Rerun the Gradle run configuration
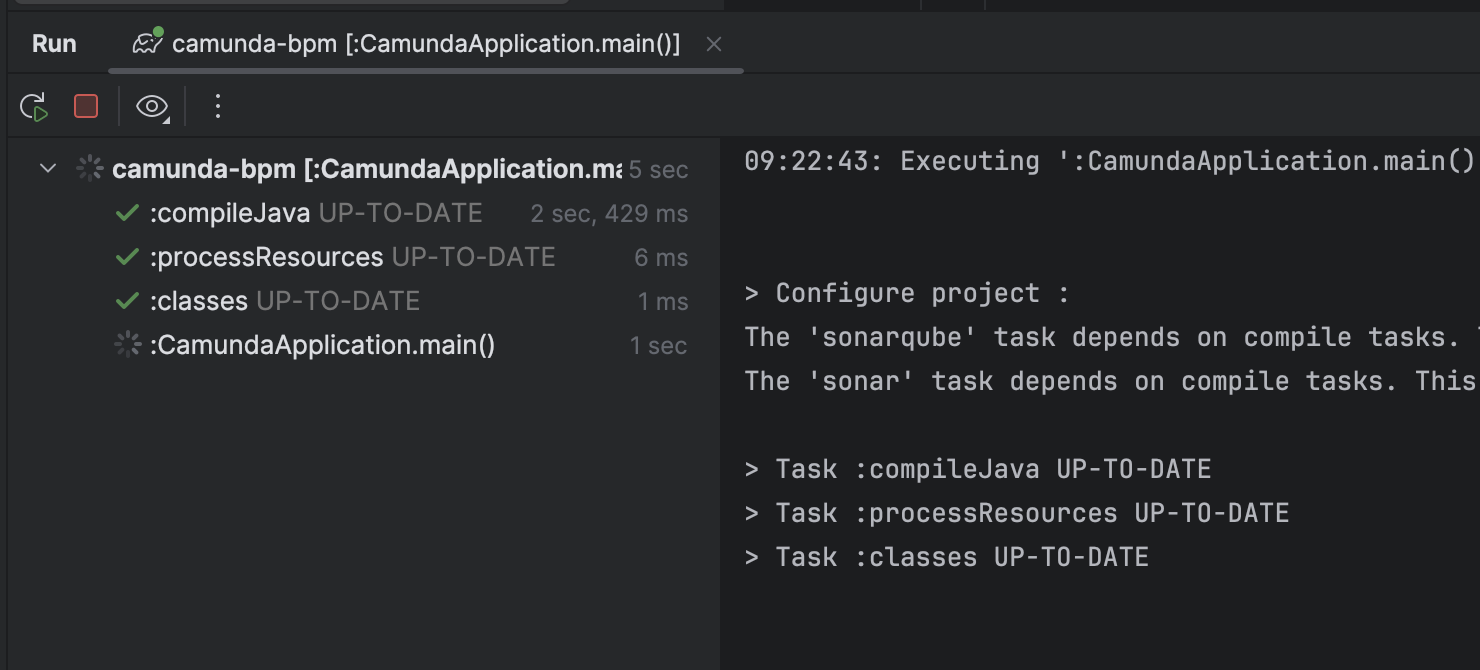Viewport: 1480px width, 670px height. [x=34, y=107]
